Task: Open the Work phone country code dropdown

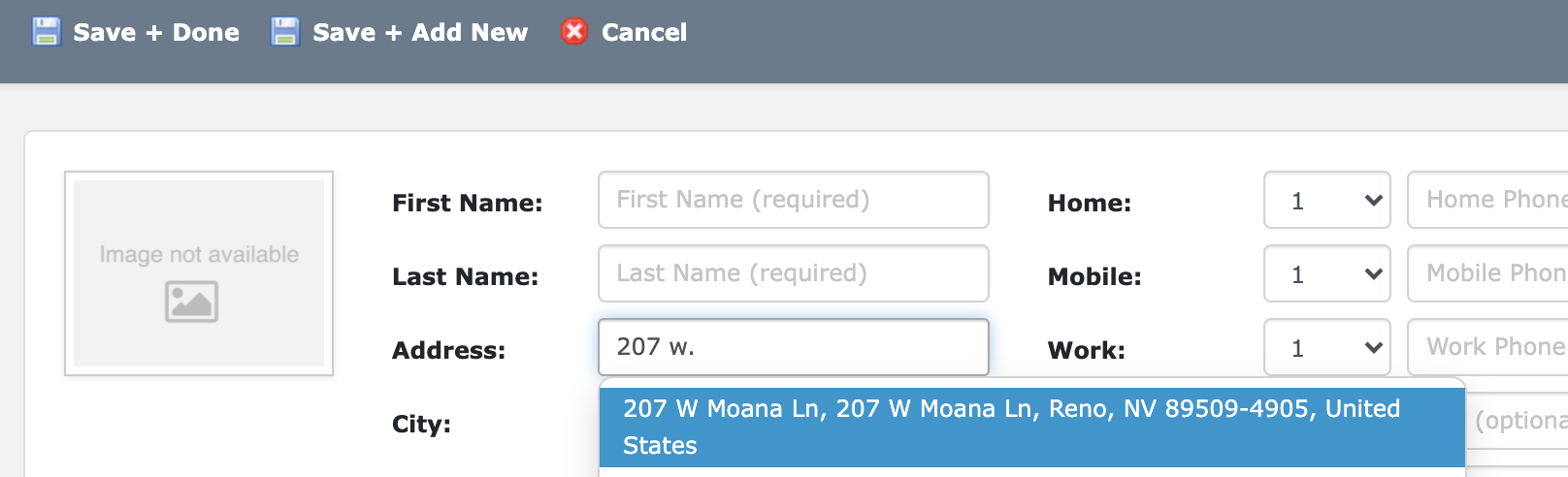Action: click(x=1327, y=347)
